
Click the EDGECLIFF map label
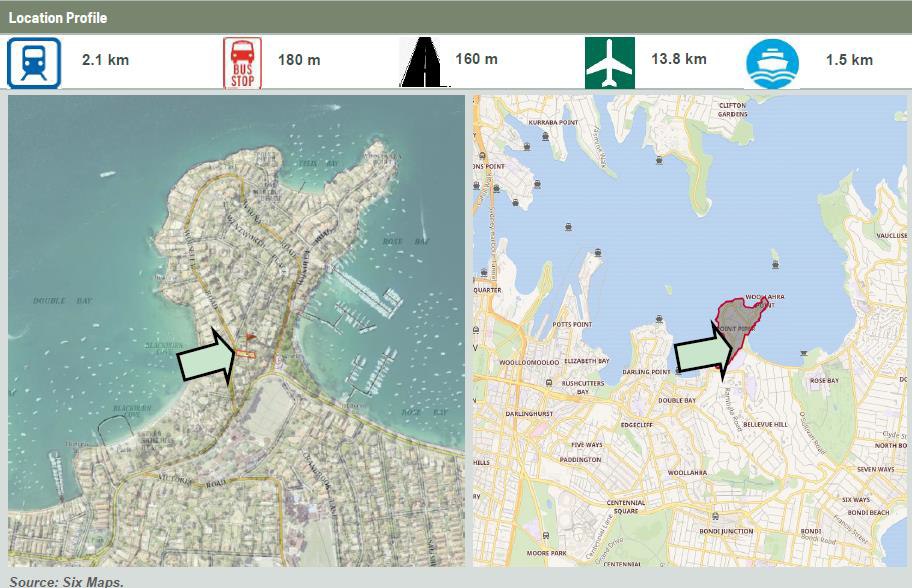pyautogui.click(x=637, y=425)
